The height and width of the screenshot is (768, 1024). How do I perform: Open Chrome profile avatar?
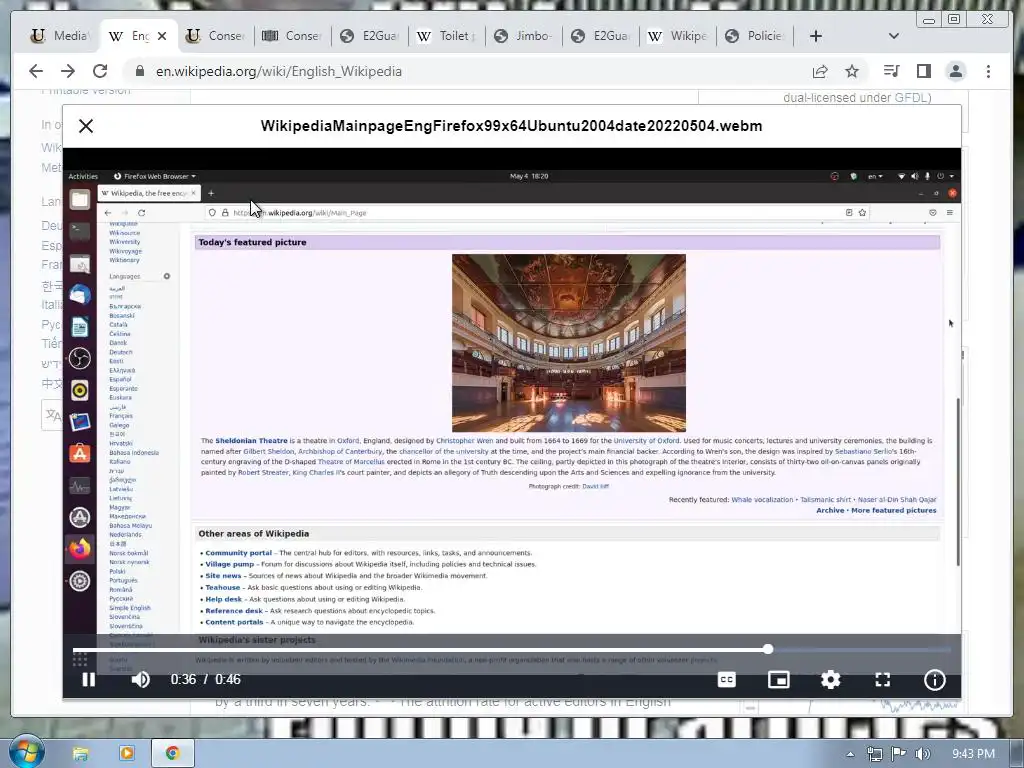955,71
